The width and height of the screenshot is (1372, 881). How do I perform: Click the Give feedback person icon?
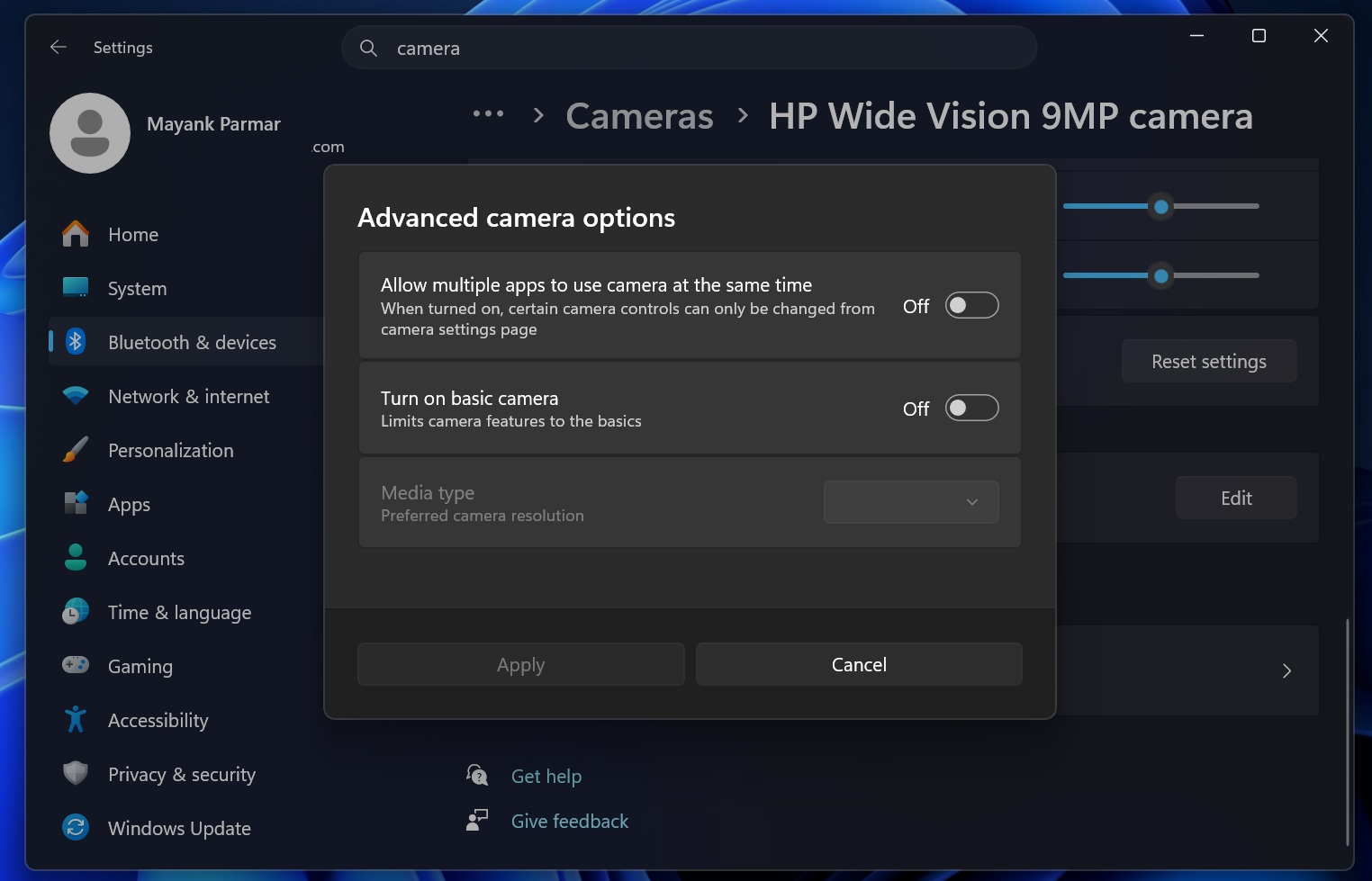point(477,820)
